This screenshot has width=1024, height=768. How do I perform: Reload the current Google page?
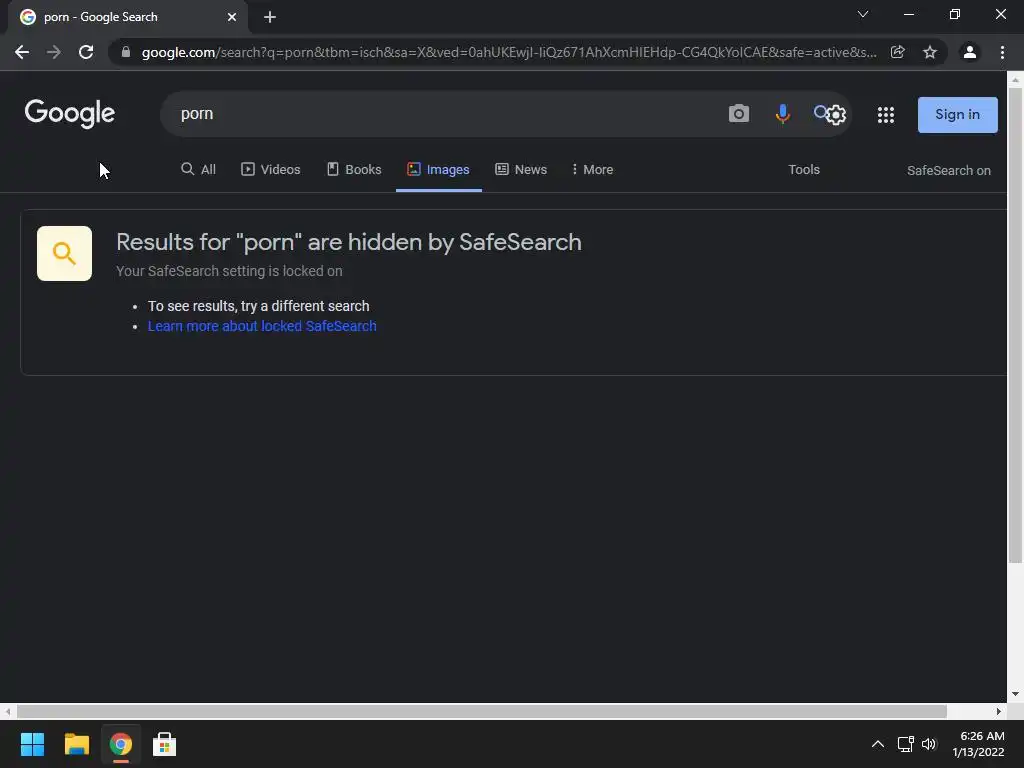click(86, 52)
